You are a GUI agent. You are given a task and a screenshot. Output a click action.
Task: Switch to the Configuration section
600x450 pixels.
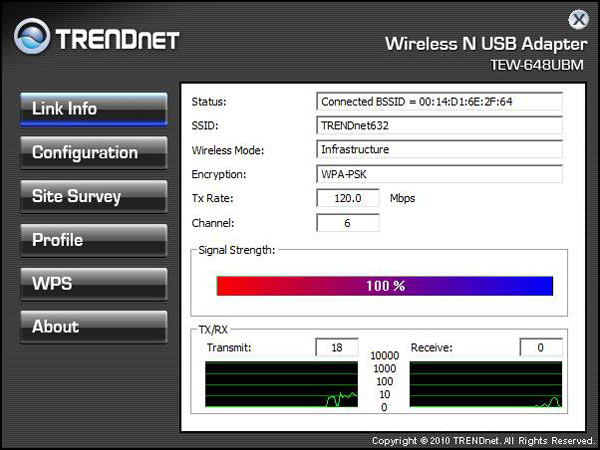click(x=94, y=153)
